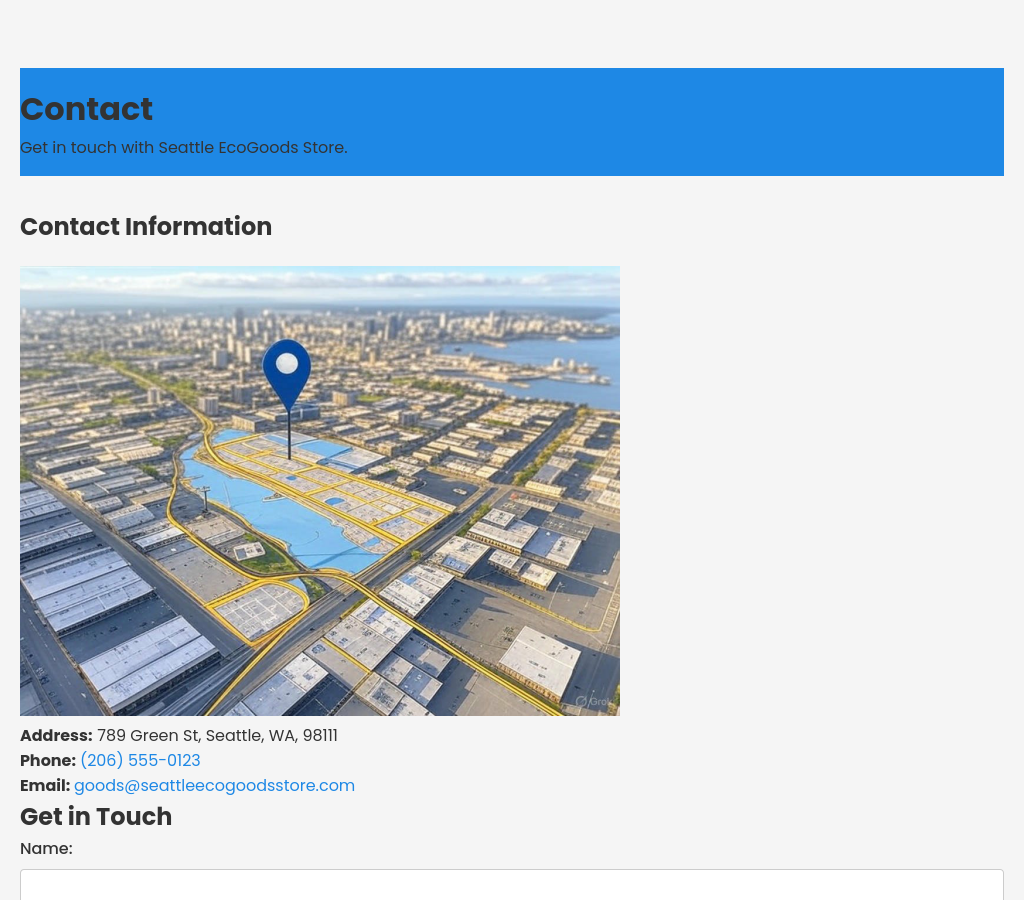This screenshot has height=900, width=1024.
Task: Select the Contact Information heading
Action: tap(146, 226)
